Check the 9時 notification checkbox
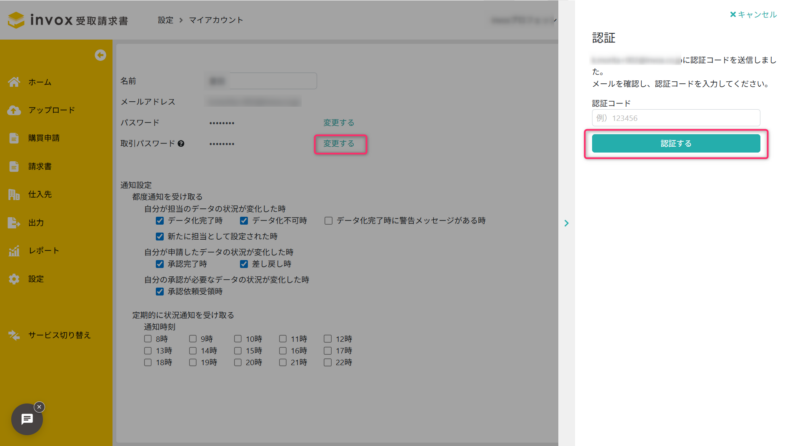This screenshot has width=800, height=446. (193, 339)
